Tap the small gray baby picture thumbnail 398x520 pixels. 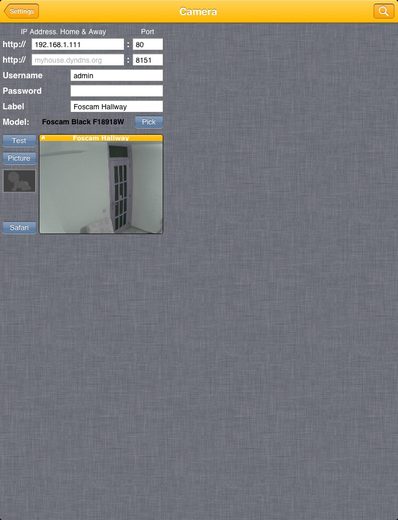pyautogui.click(x=19, y=181)
